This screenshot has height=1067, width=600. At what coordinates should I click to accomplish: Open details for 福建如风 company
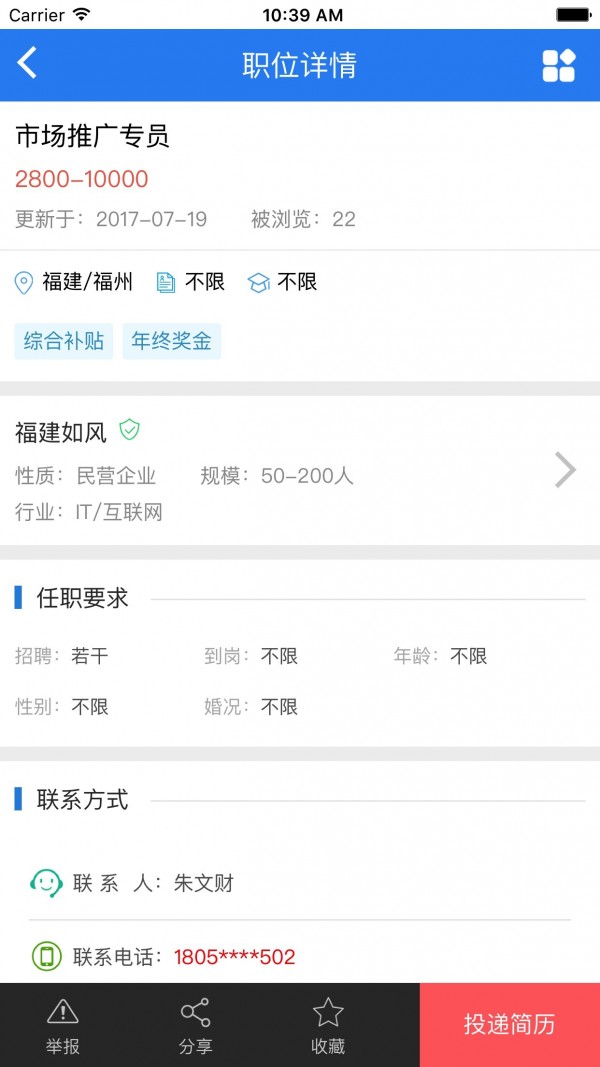60,430
